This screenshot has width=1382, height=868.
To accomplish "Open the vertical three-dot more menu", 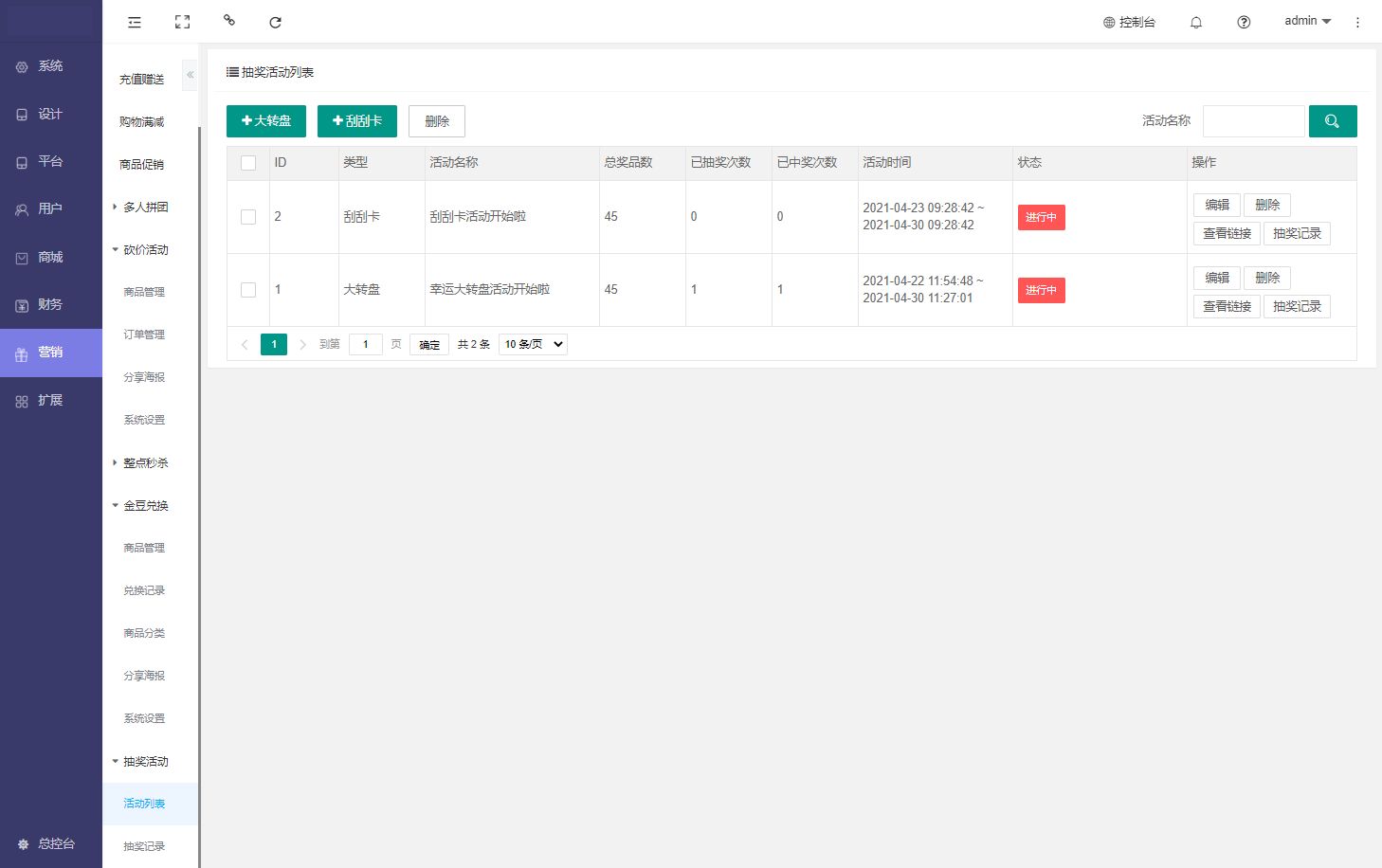I will 1357,22.
